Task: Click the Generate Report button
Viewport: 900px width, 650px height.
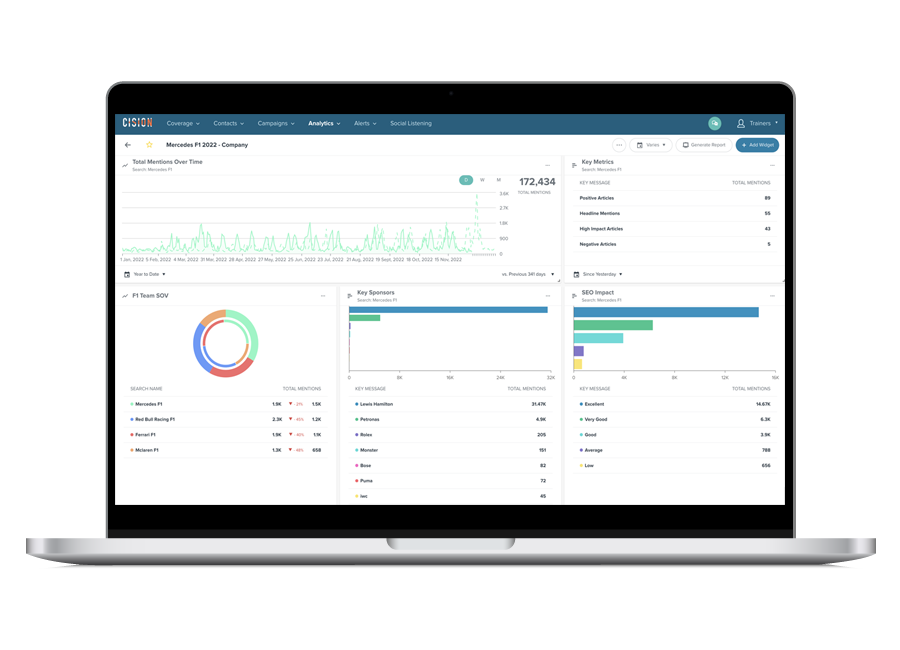Action: (x=703, y=145)
